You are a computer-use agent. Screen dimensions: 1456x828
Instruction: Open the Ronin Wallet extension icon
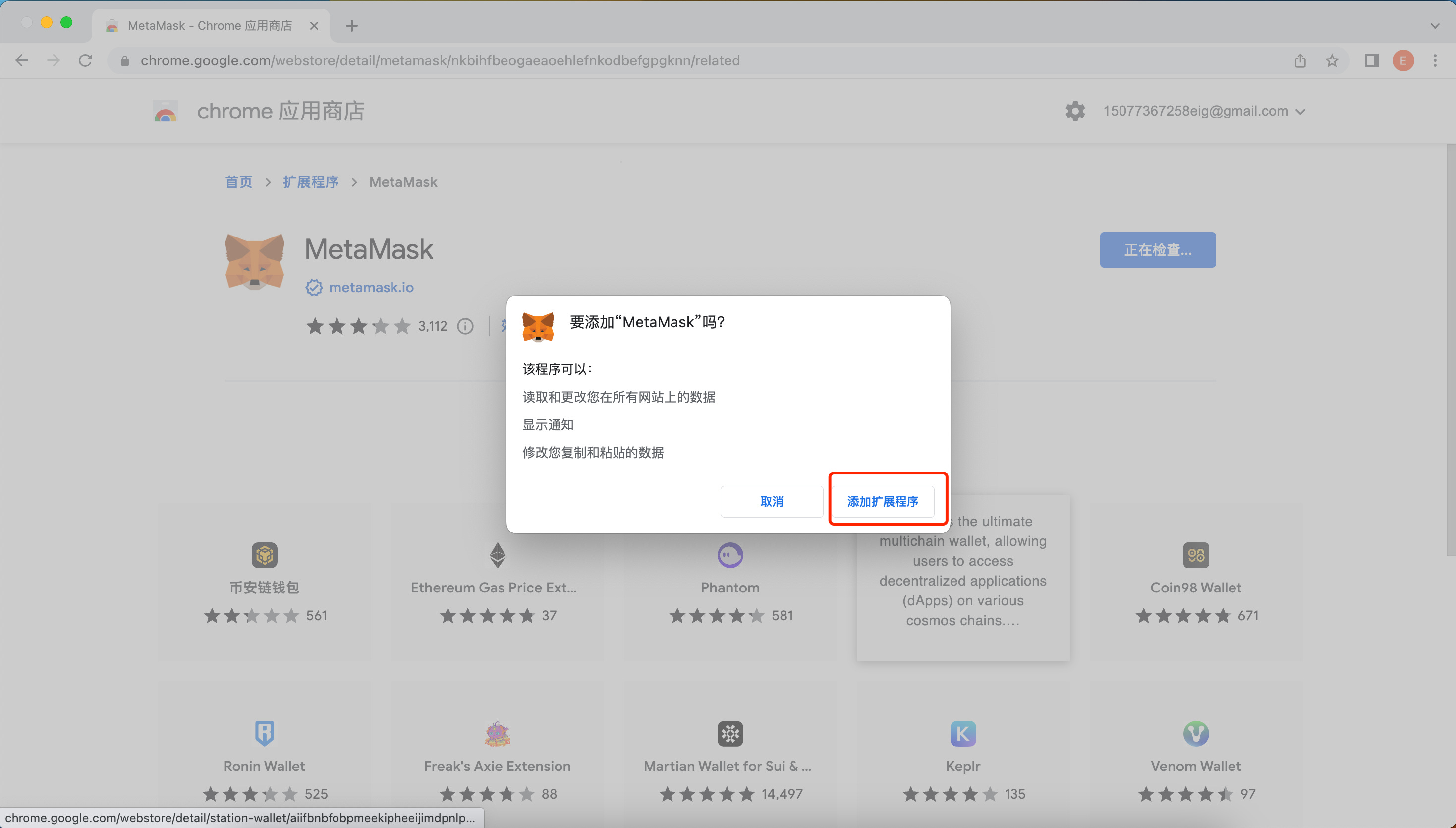264,734
